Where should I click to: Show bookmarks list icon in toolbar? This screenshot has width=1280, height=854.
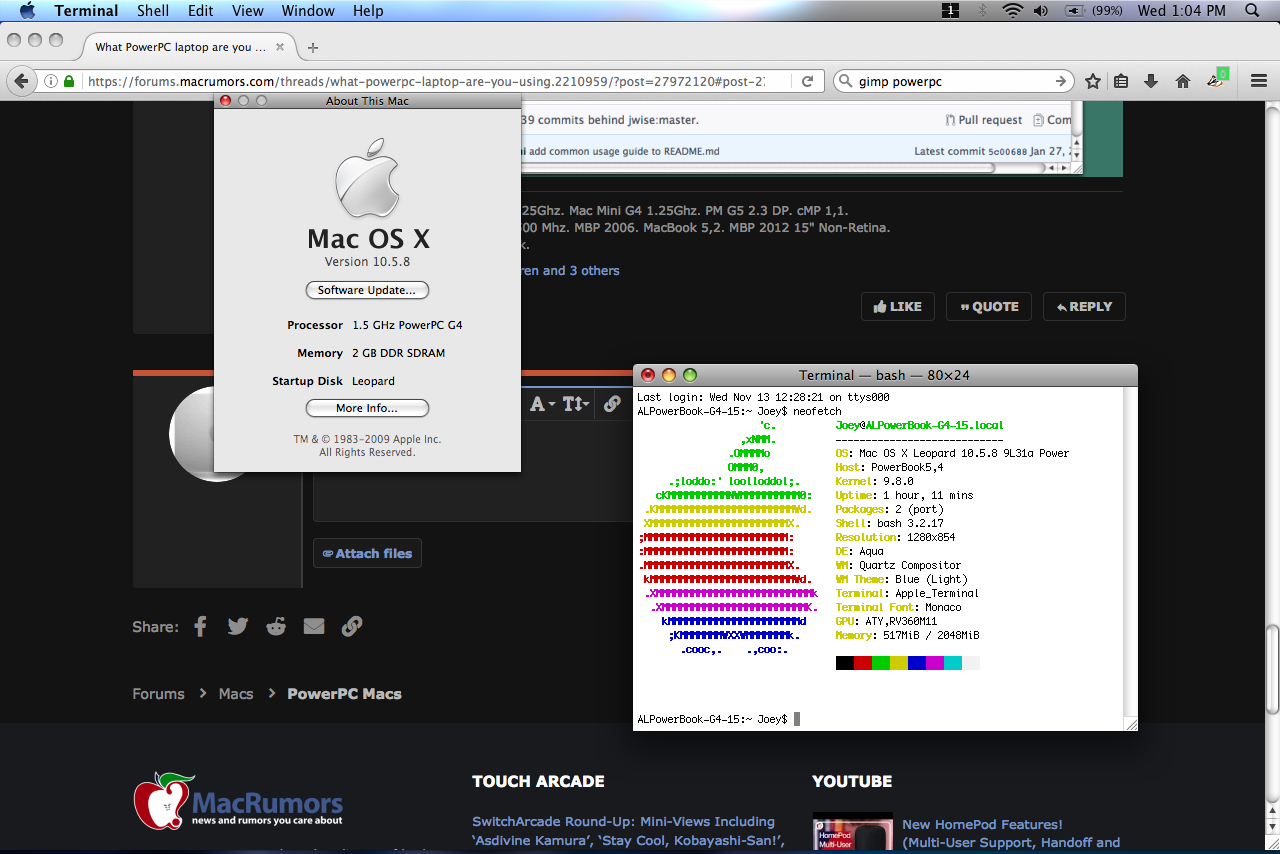(x=1122, y=82)
